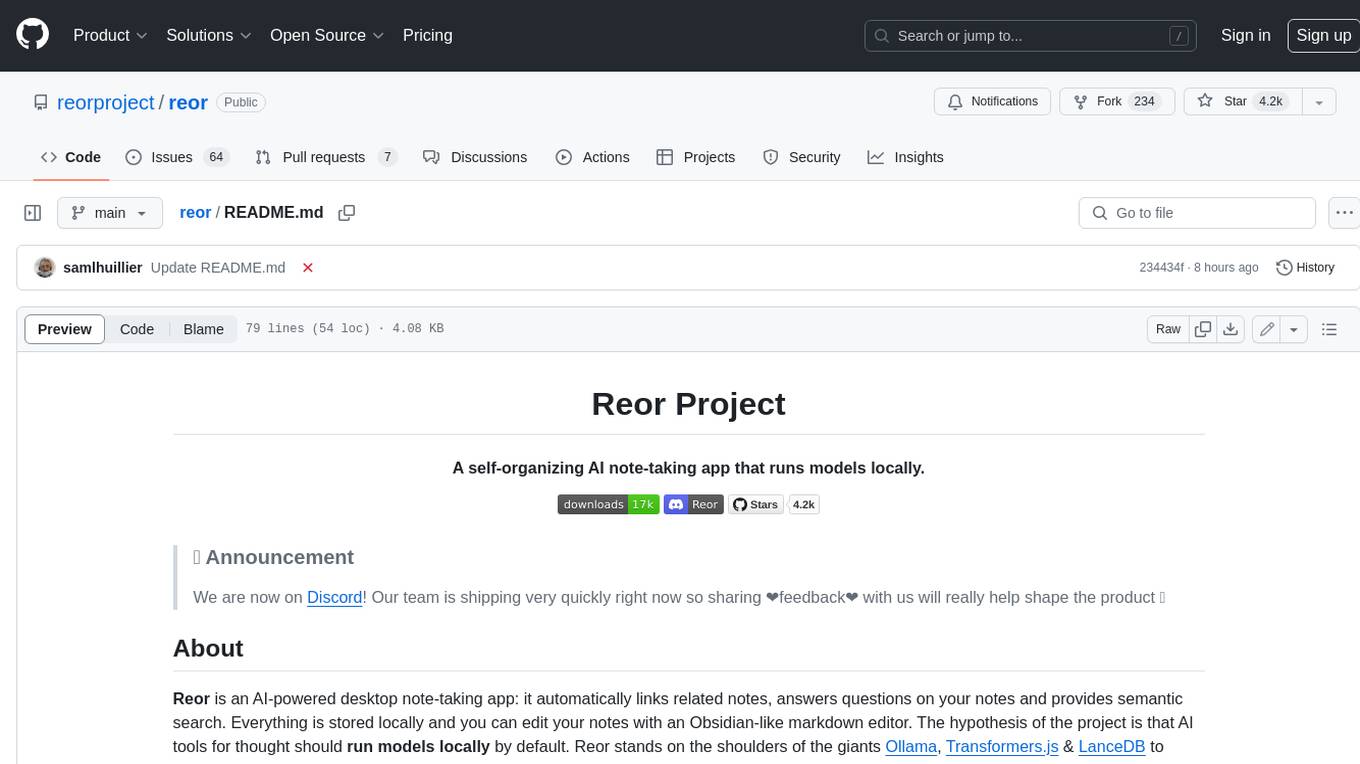
Task: Click the Sign up button
Action: [x=1323, y=35]
